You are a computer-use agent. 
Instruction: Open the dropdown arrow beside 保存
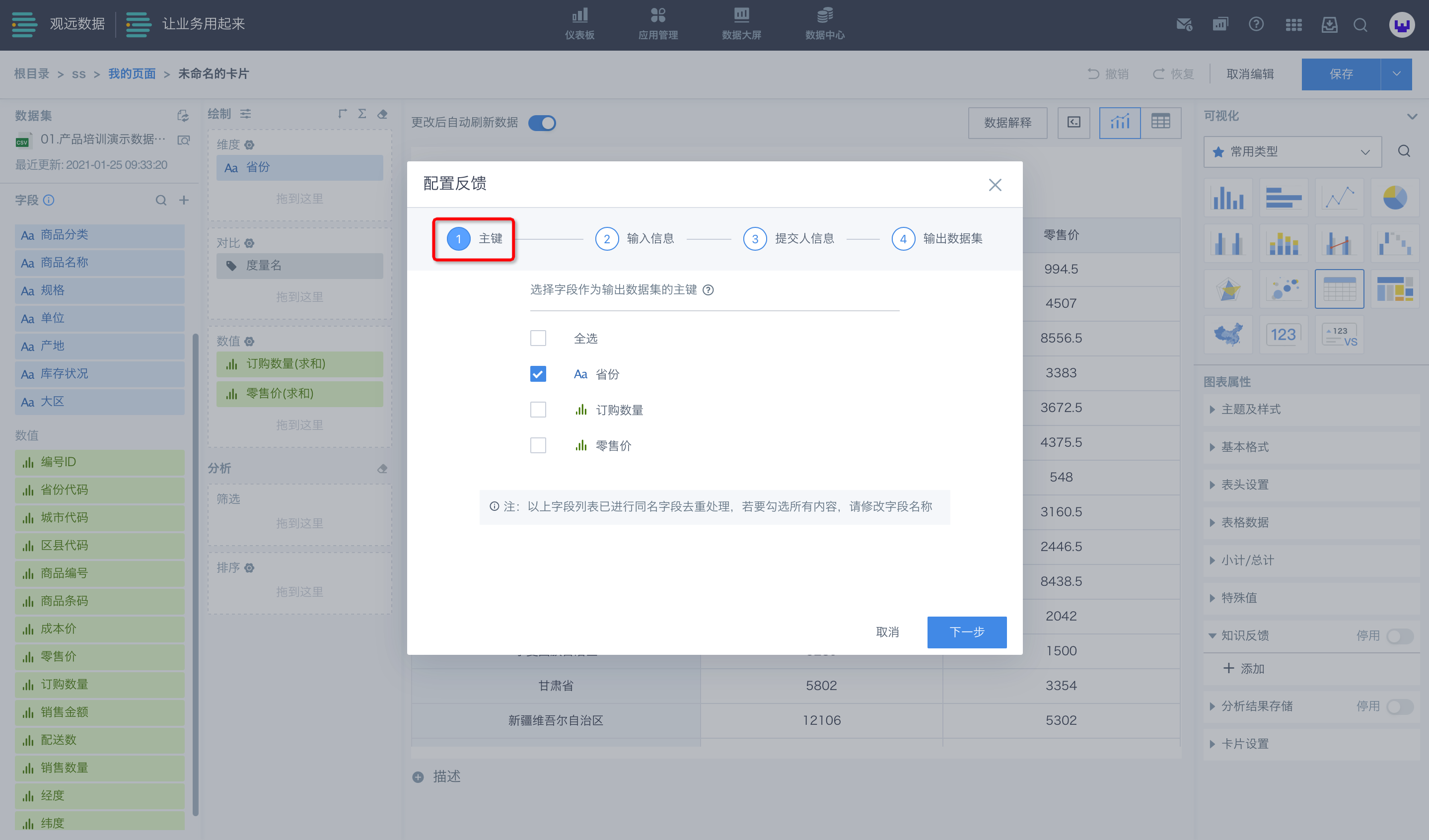coord(1396,74)
